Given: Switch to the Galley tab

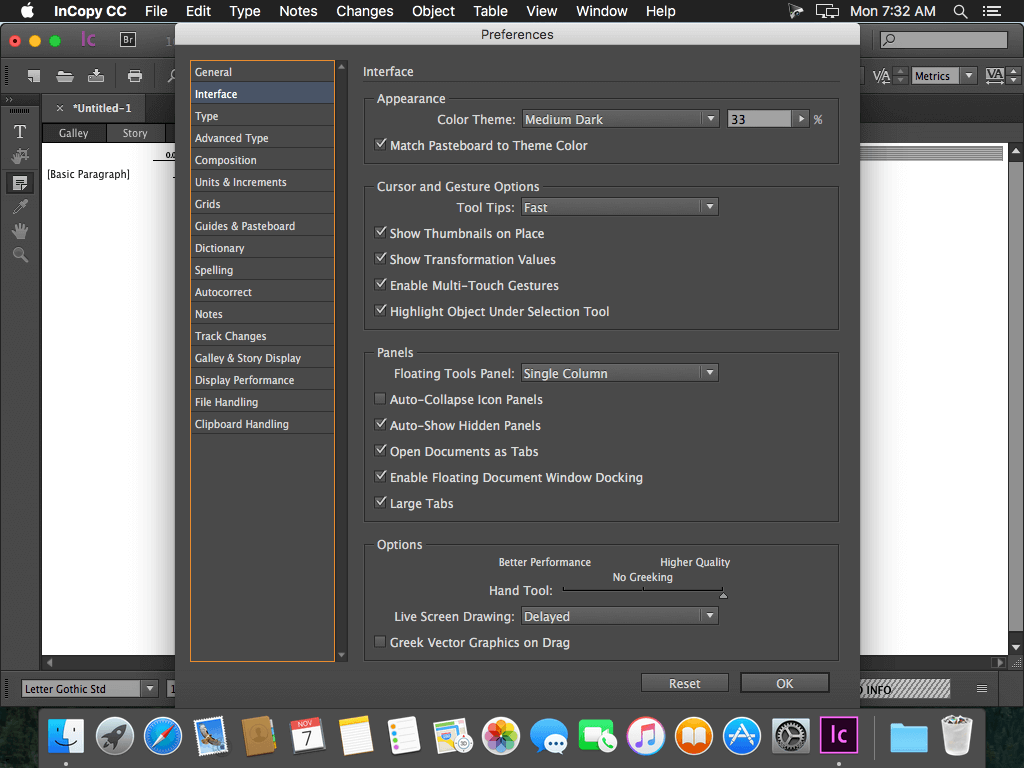Looking at the screenshot, I should [x=74, y=133].
